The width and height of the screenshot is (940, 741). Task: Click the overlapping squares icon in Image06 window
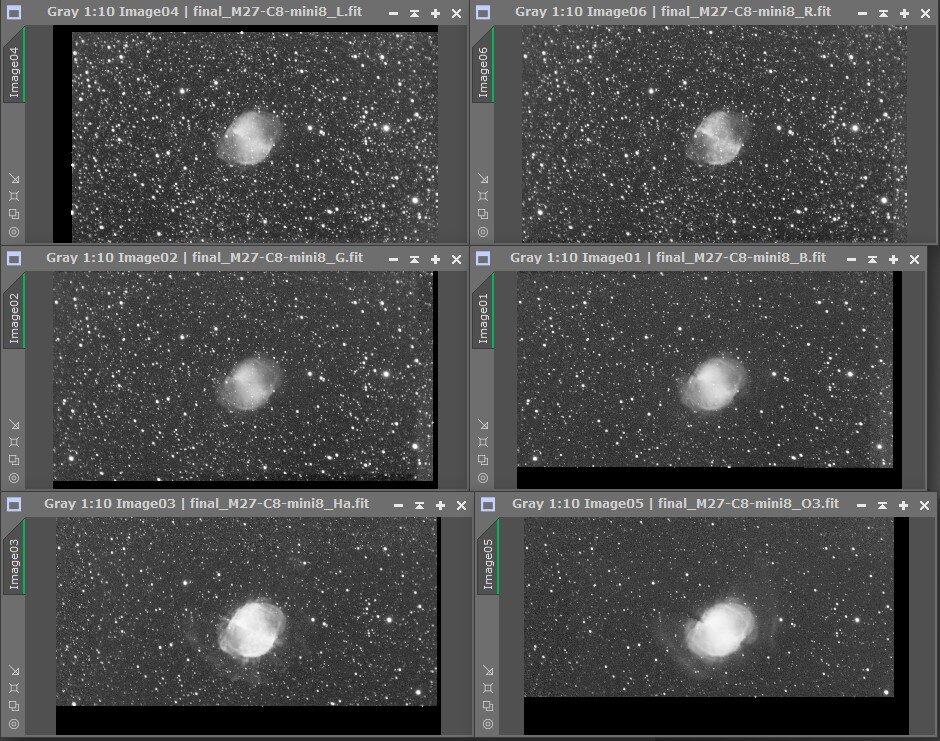point(483,214)
